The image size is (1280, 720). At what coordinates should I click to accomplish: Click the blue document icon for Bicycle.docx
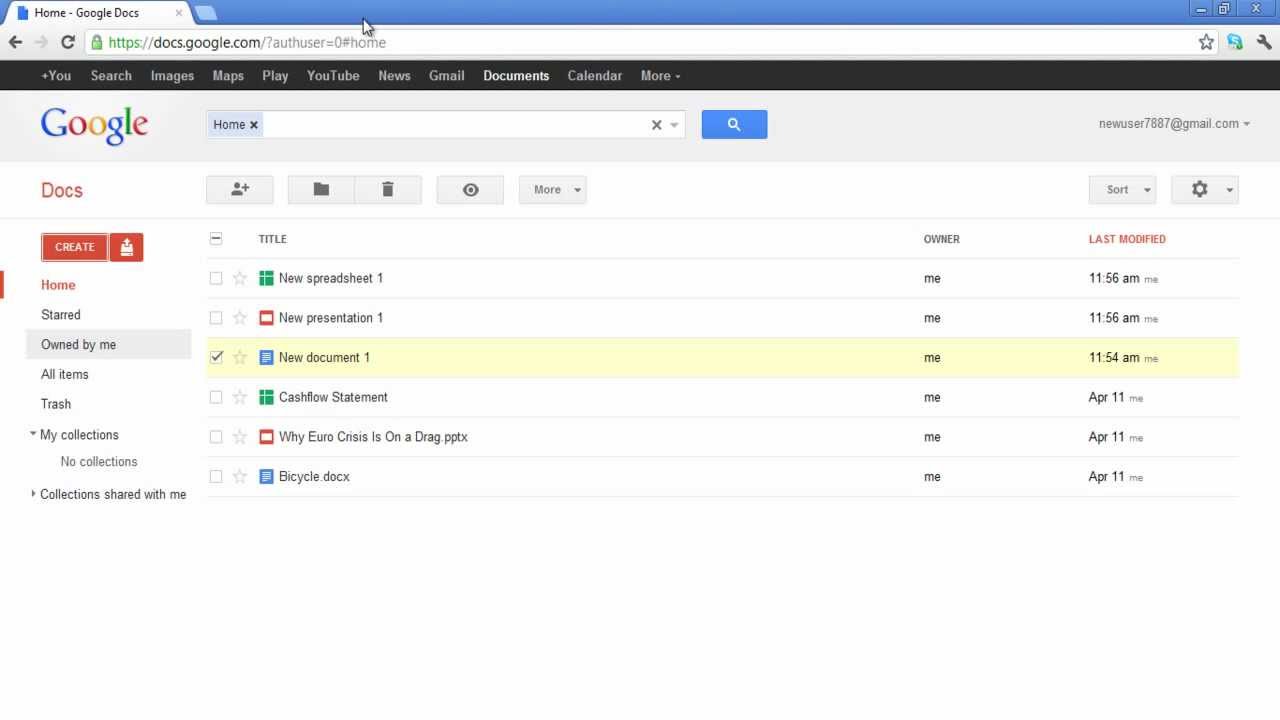click(x=266, y=477)
